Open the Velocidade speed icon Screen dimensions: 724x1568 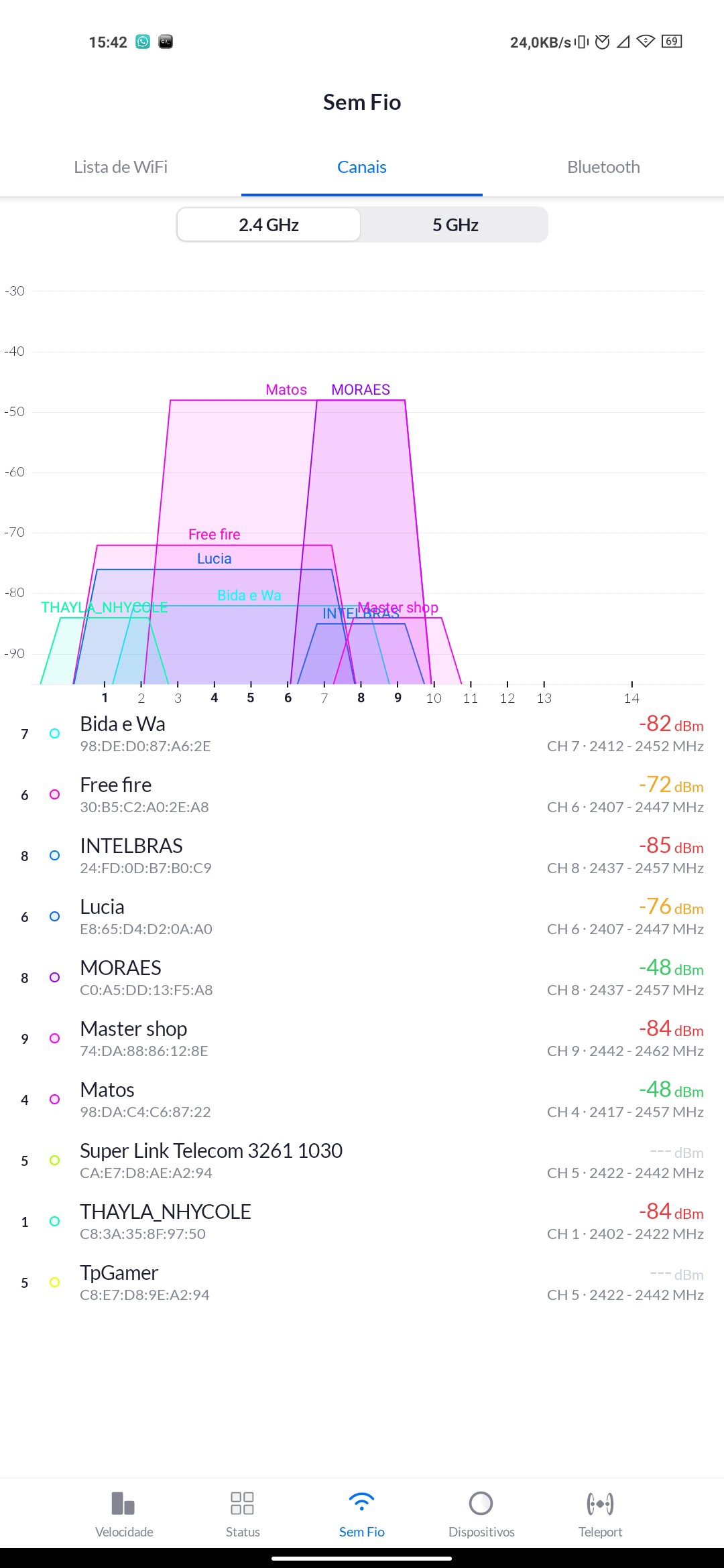124,1504
